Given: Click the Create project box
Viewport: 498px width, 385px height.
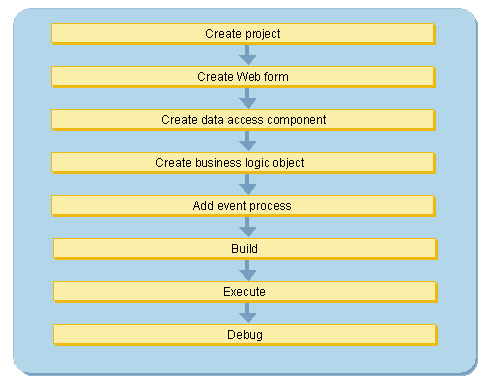Looking at the screenshot, I should [243, 33].
